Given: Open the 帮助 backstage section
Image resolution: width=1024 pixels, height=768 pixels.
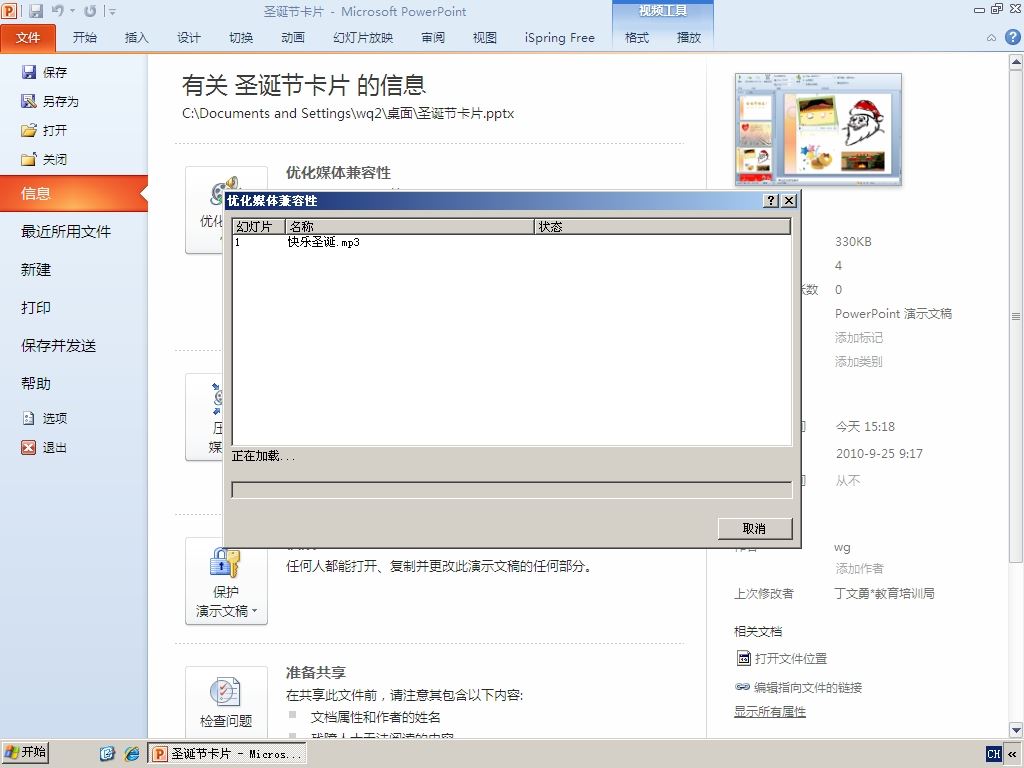Looking at the screenshot, I should 36,383.
